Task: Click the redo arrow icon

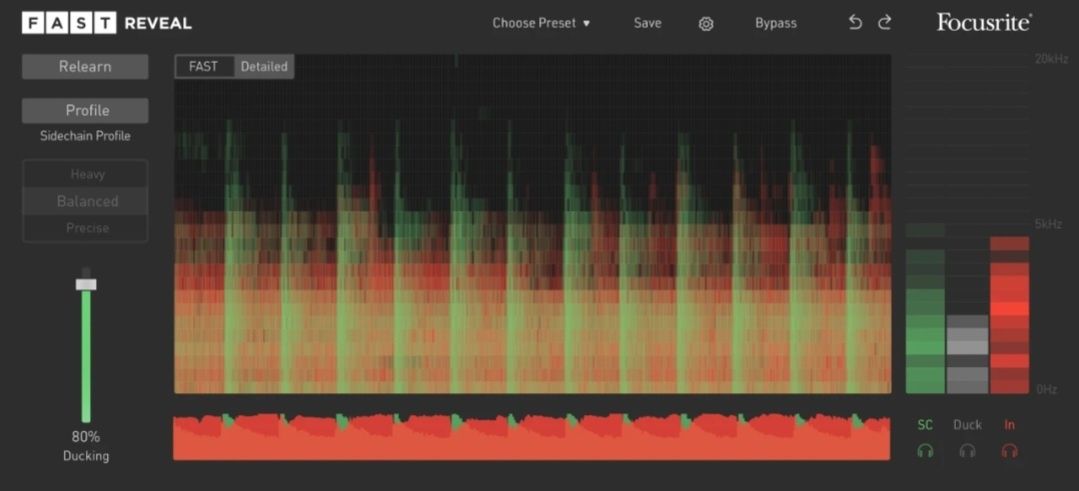Action: click(x=885, y=23)
